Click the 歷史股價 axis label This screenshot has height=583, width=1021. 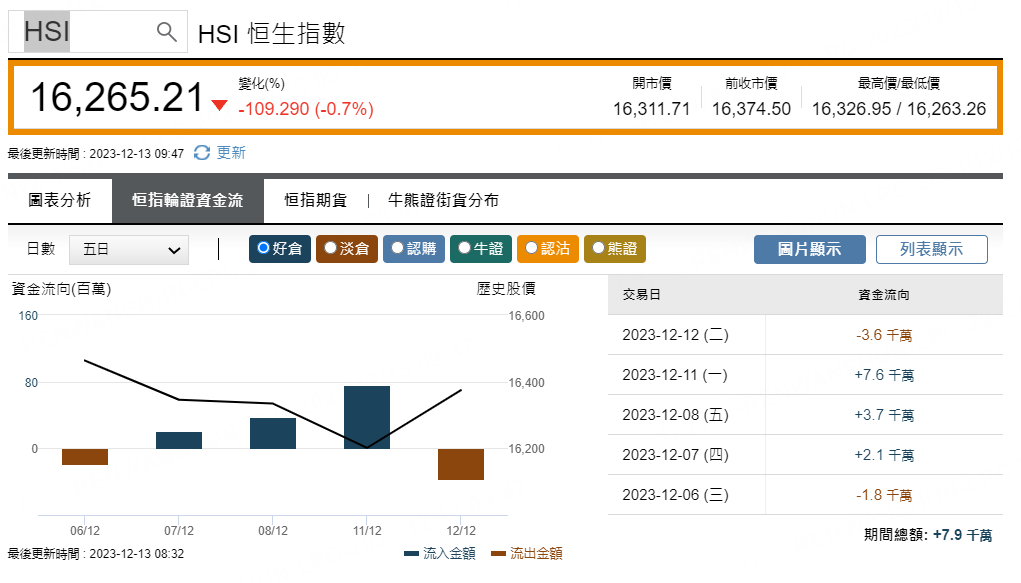506,289
